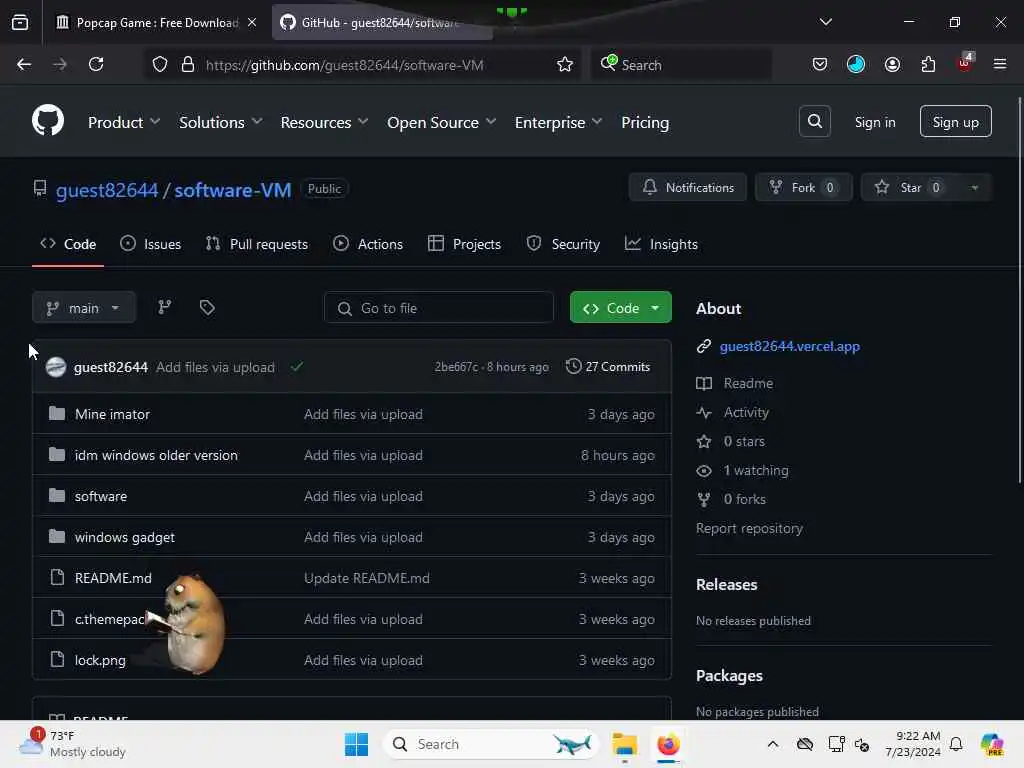This screenshot has height=768, width=1024.
Task: Click the Firefox search box
Action: (x=681, y=64)
